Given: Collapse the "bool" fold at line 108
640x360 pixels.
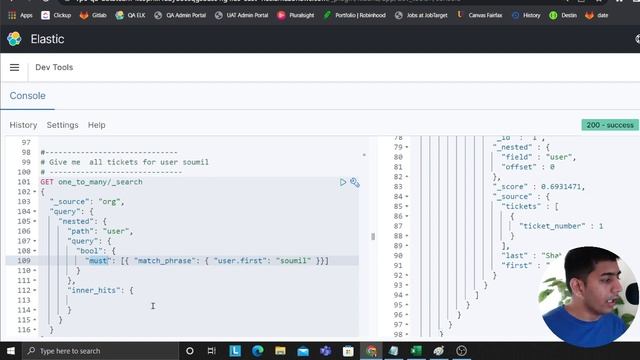Looking at the screenshot, I should [35, 251].
